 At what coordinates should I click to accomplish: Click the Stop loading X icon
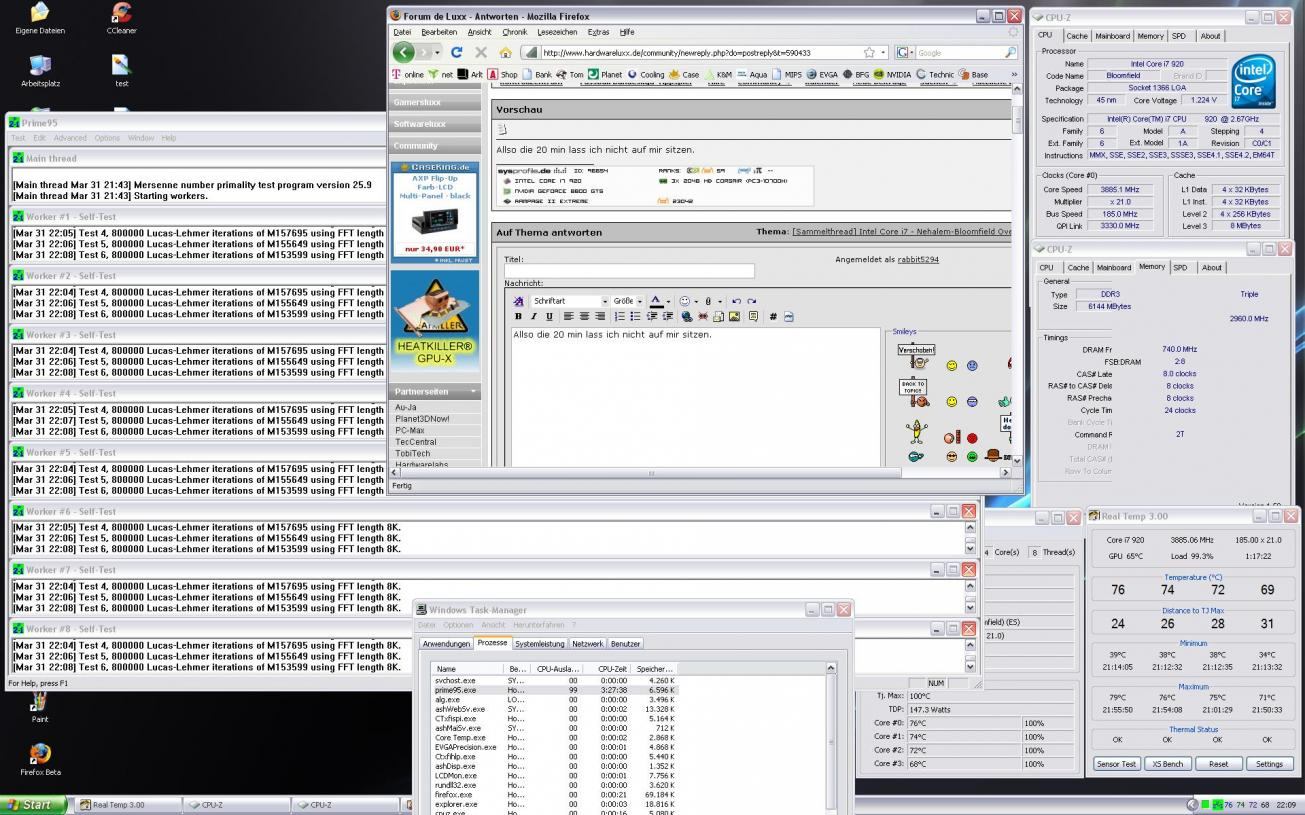point(481,52)
